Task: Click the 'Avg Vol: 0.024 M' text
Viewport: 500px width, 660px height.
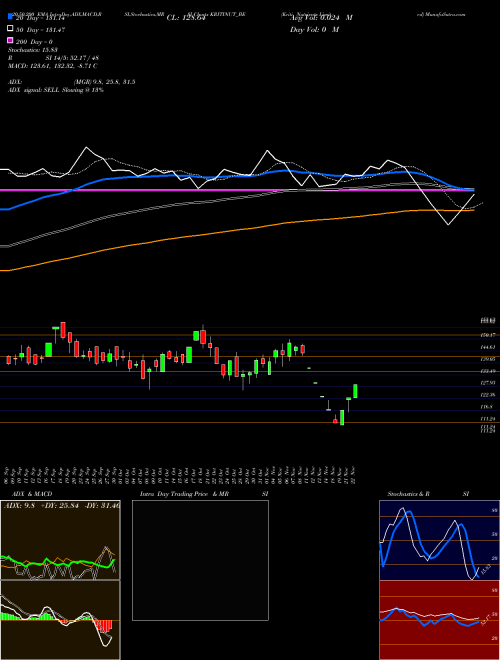Action: (x=321, y=18)
